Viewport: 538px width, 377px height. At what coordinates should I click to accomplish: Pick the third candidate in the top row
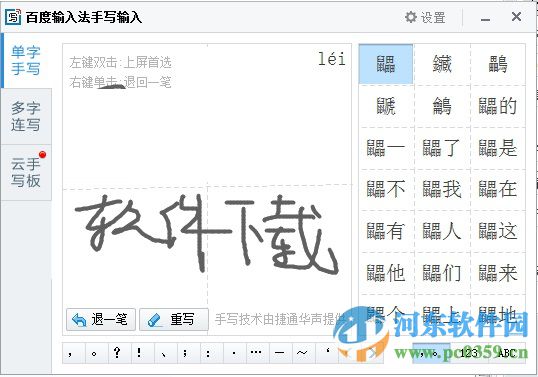pyautogui.click(x=498, y=64)
